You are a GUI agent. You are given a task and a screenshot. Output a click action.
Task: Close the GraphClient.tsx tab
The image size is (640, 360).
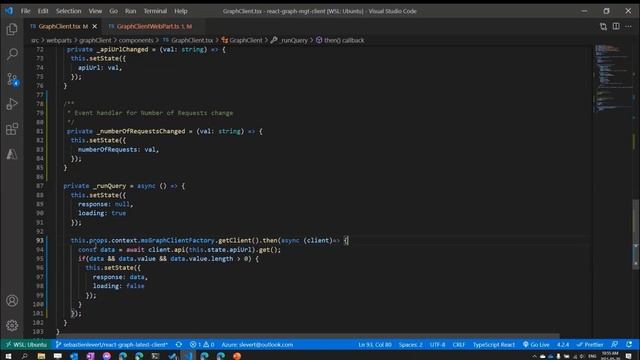pos(95,27)
